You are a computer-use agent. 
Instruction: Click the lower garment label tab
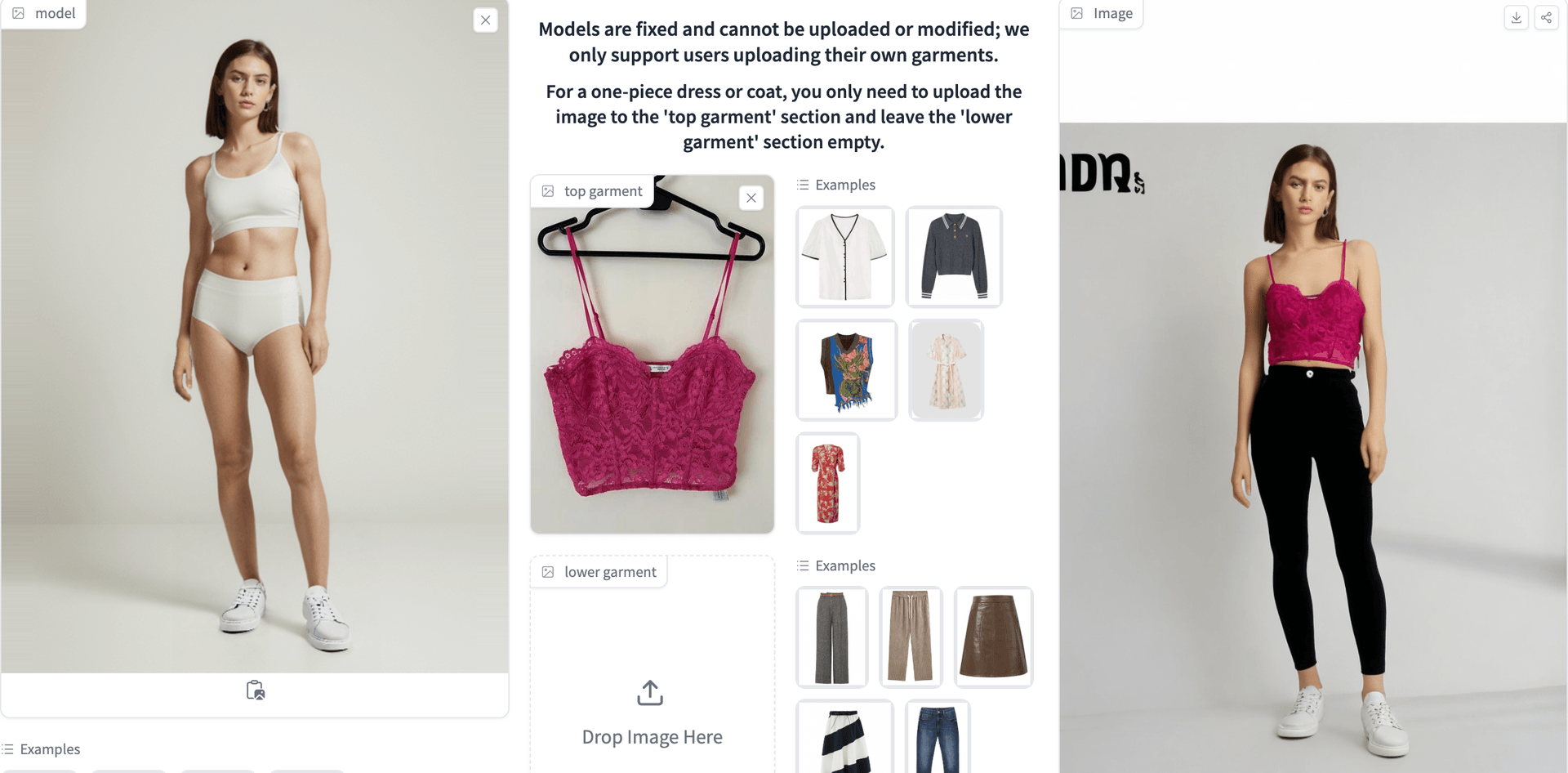pyautogui.click(x=600, y=572)
